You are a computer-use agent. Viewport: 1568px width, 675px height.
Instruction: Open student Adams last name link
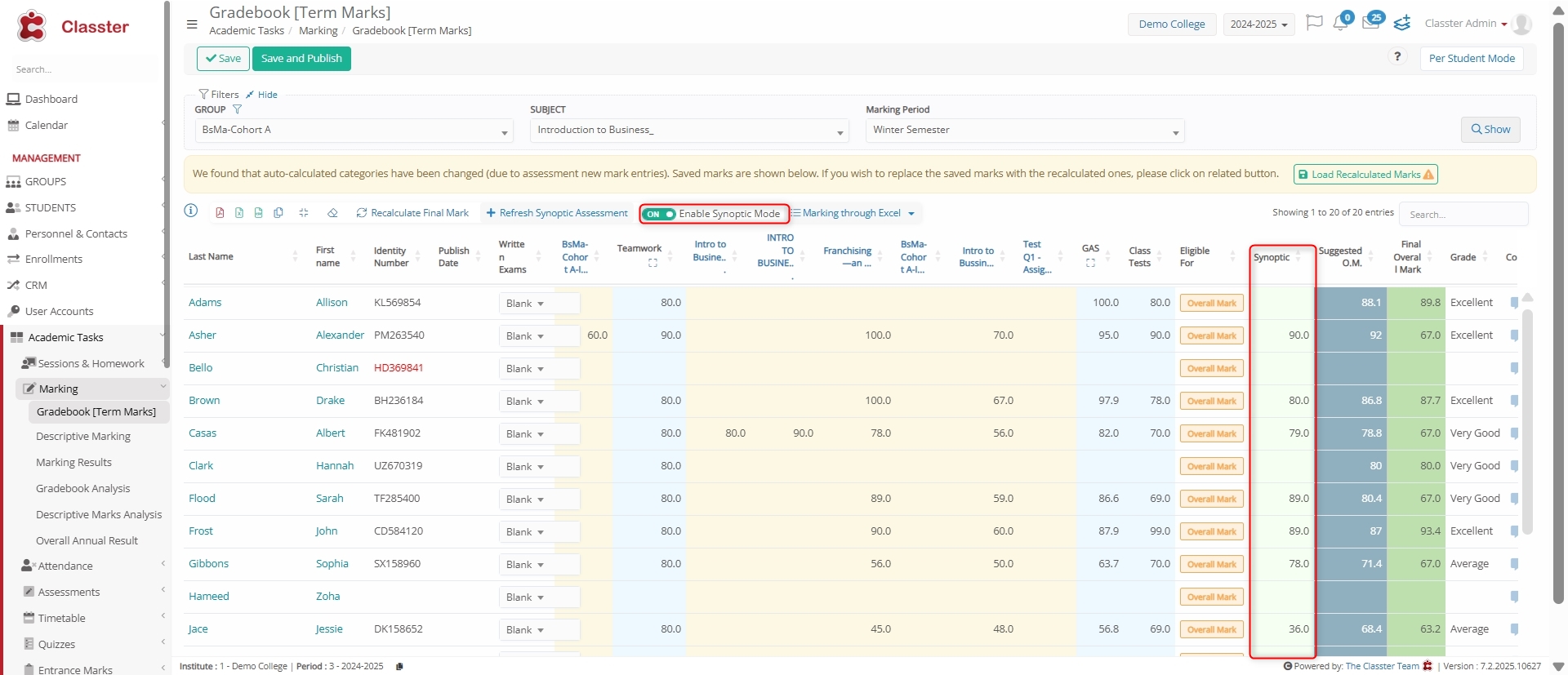pyautogui.click(x=205, y=303)
